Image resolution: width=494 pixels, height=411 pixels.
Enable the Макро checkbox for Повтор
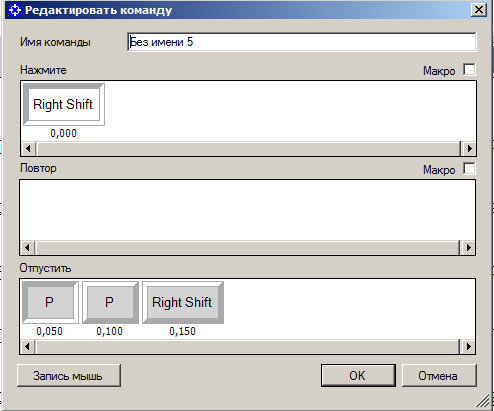469,169
